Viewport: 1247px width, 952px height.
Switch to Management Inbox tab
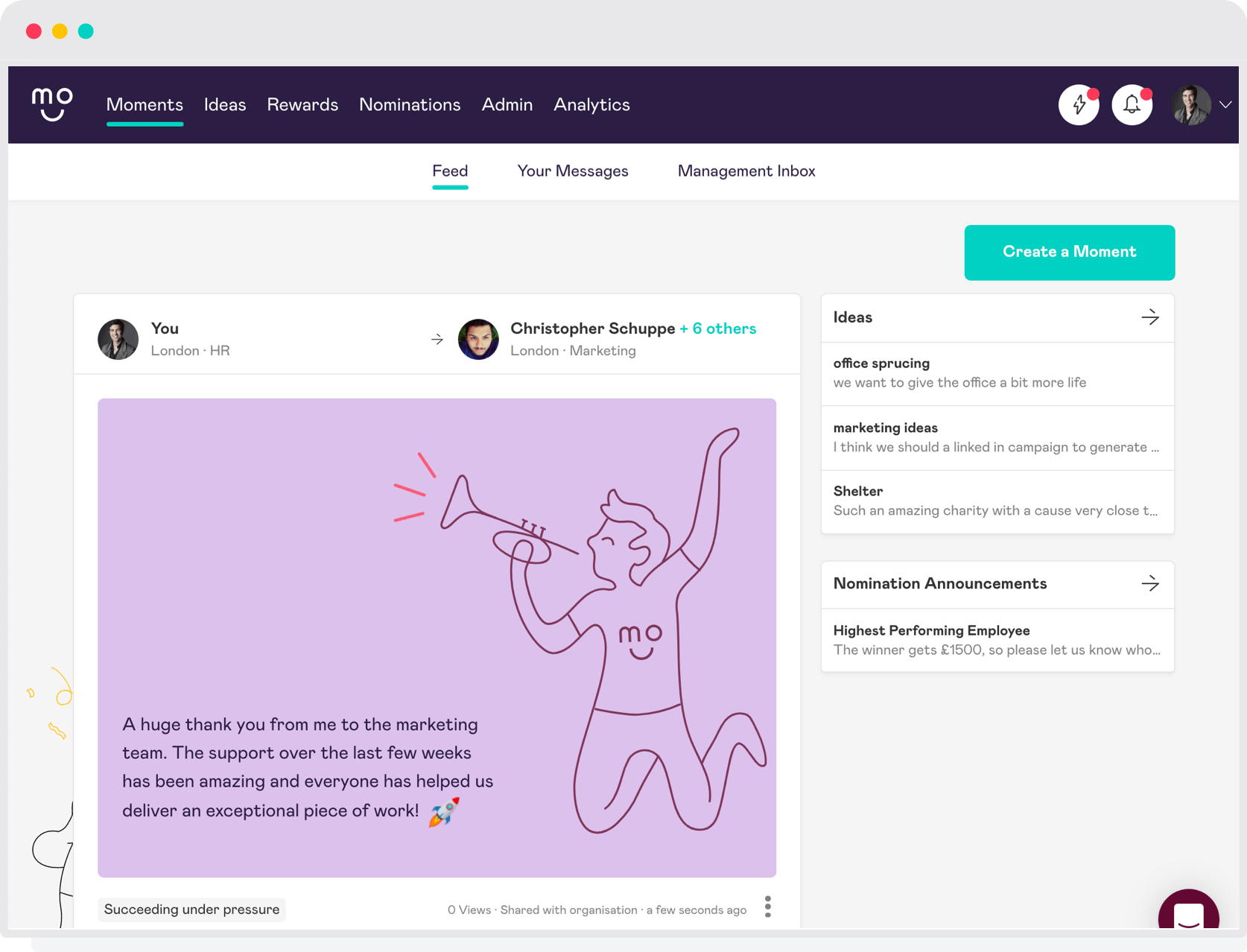tap(746, 171)
